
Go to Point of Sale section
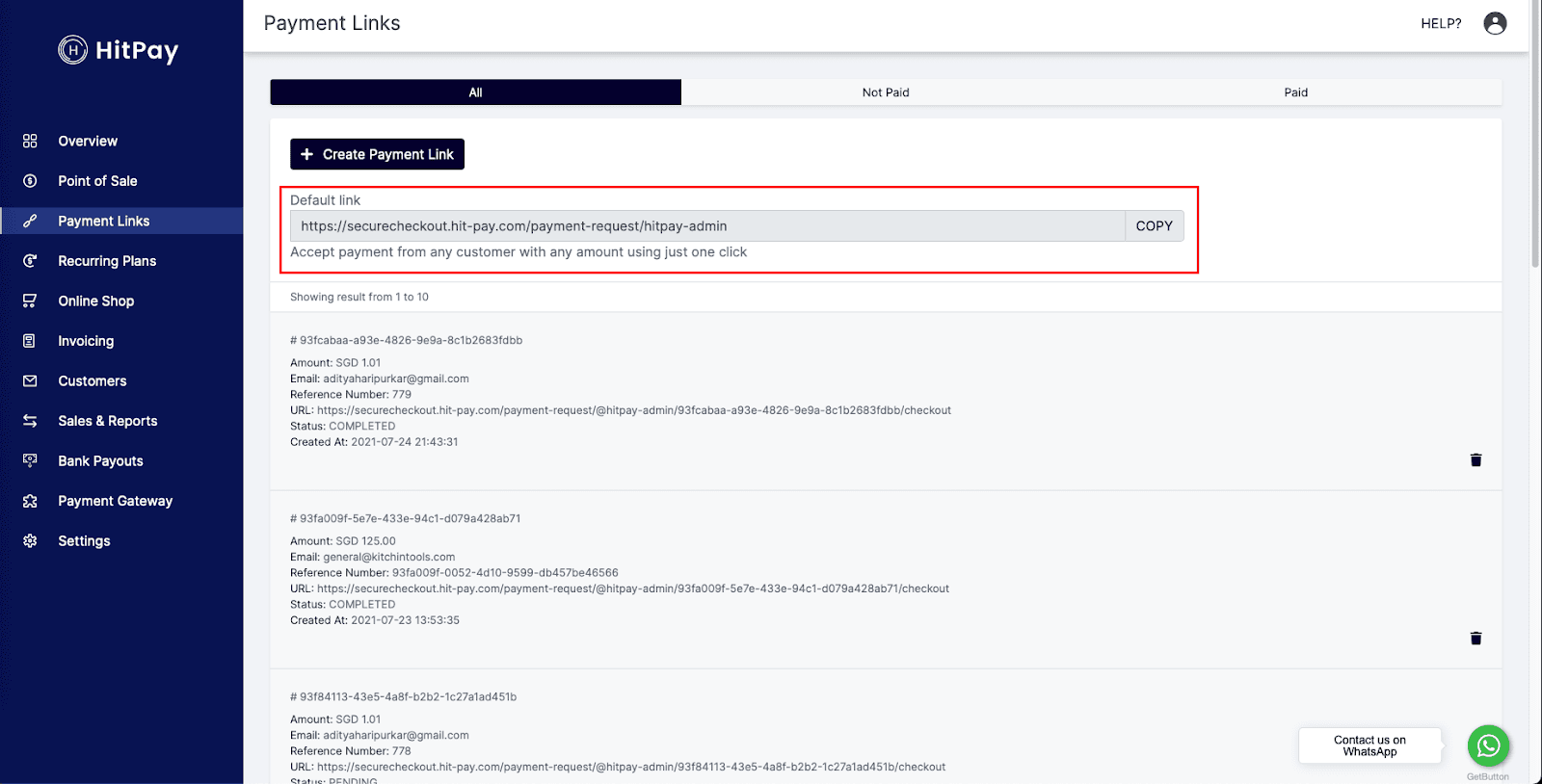(x=97, y=181)
